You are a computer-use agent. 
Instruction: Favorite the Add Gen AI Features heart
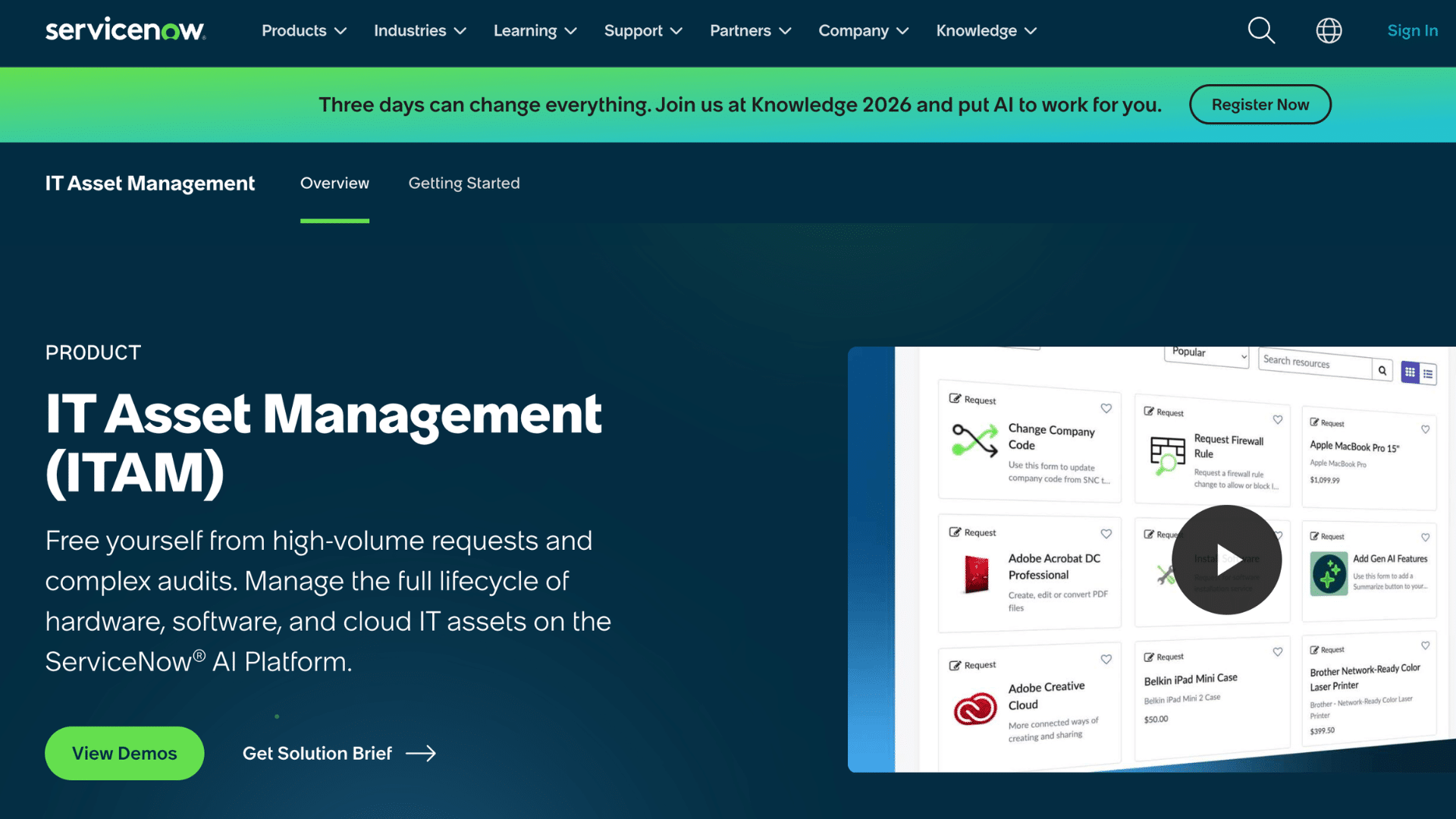point(1426,537)
